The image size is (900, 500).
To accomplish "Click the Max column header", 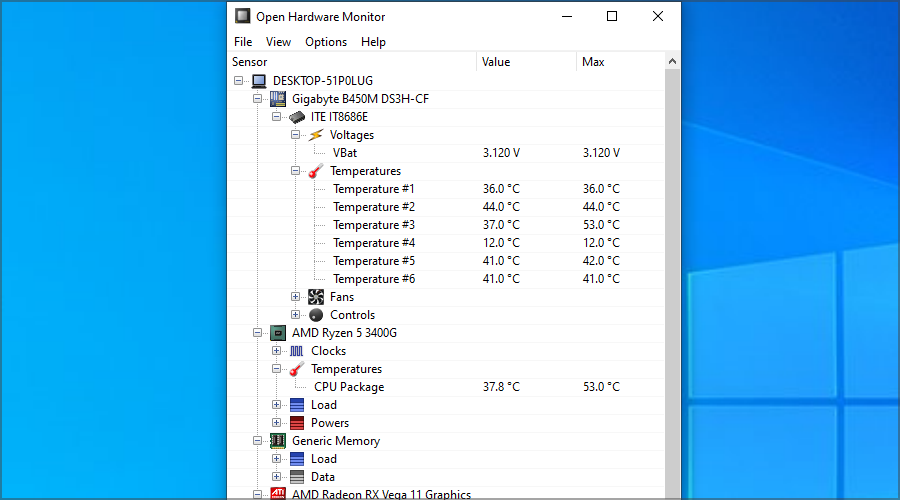I will tap(620, 62).
